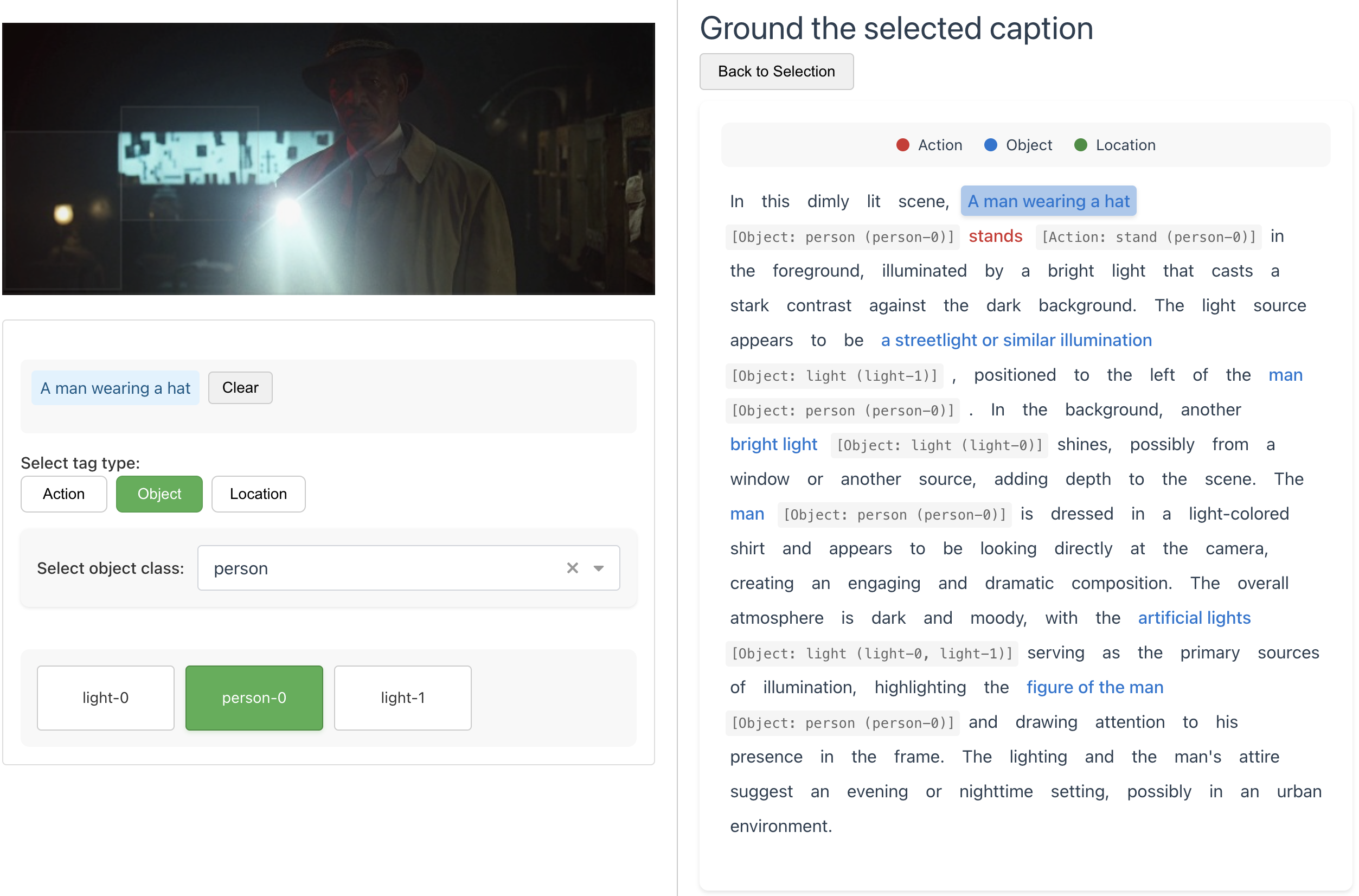
Task: Click the green Location legend dot
Action: pos(1080,145)
